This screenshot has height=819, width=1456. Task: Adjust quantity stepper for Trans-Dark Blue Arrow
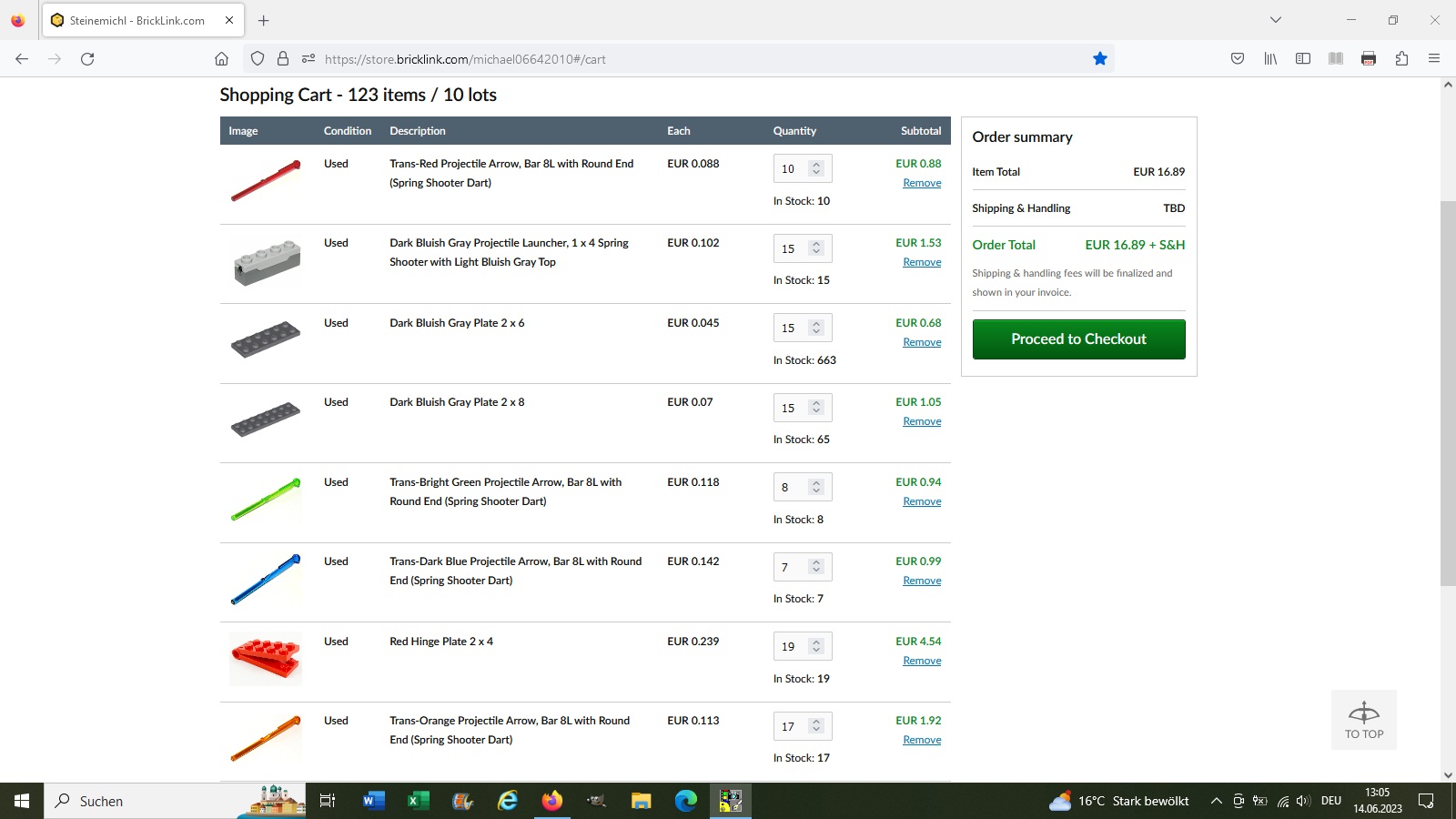click(816, 567)
